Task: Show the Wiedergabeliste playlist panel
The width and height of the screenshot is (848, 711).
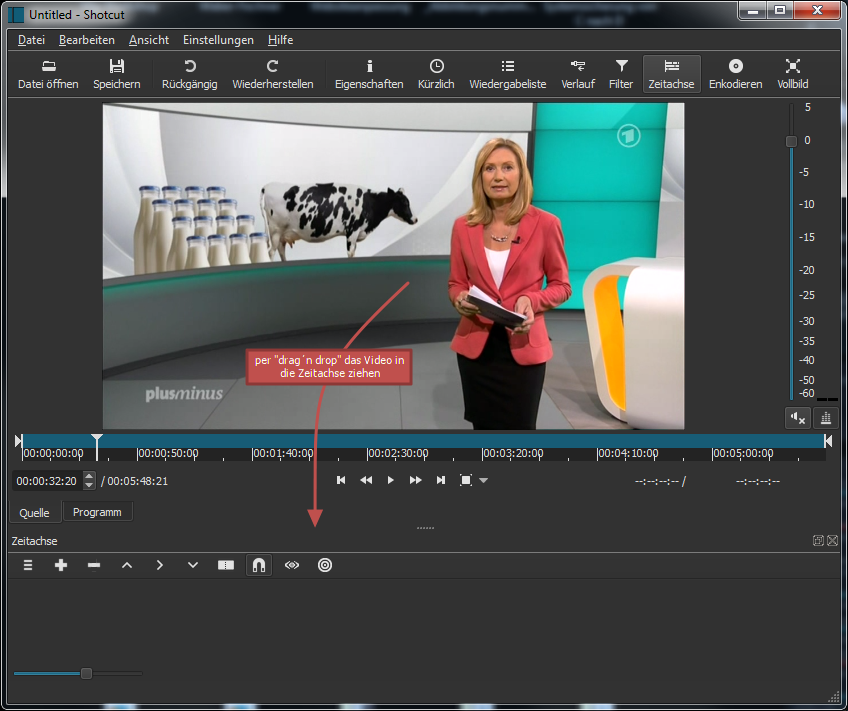Action: tap(507, 73)
